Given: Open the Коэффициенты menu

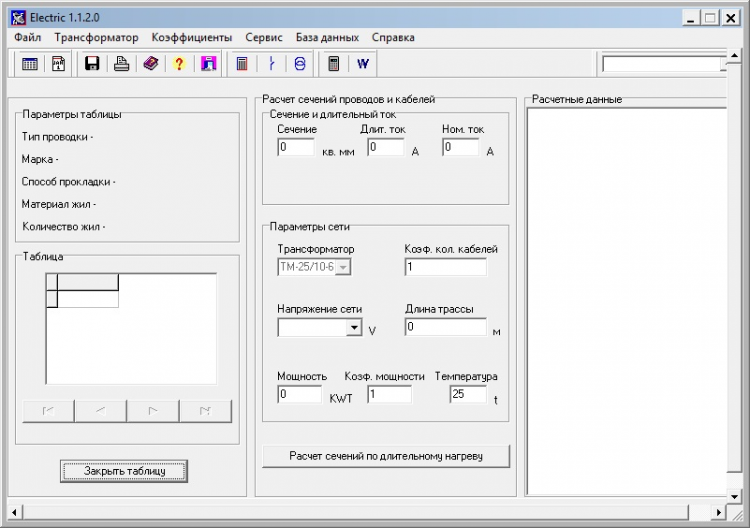Looking at the screenshot, I should [192, 37].
